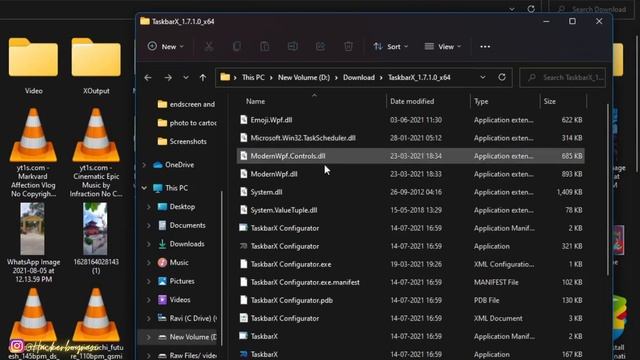
Task: Select the TaskbarX Configurator.exe.manifest file
Action: pyautogui.click(x=410, y=282)
